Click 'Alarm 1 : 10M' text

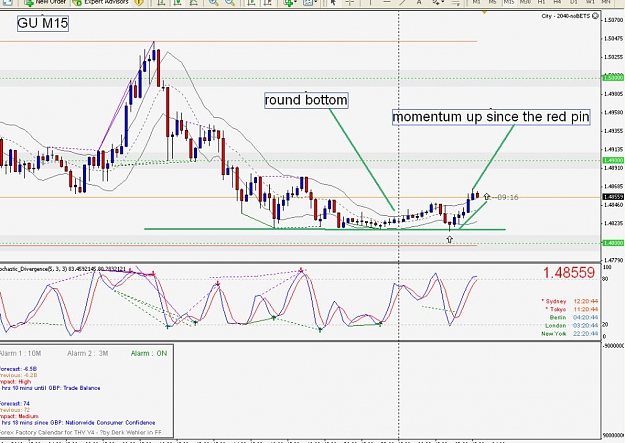[x=20, y=353]
